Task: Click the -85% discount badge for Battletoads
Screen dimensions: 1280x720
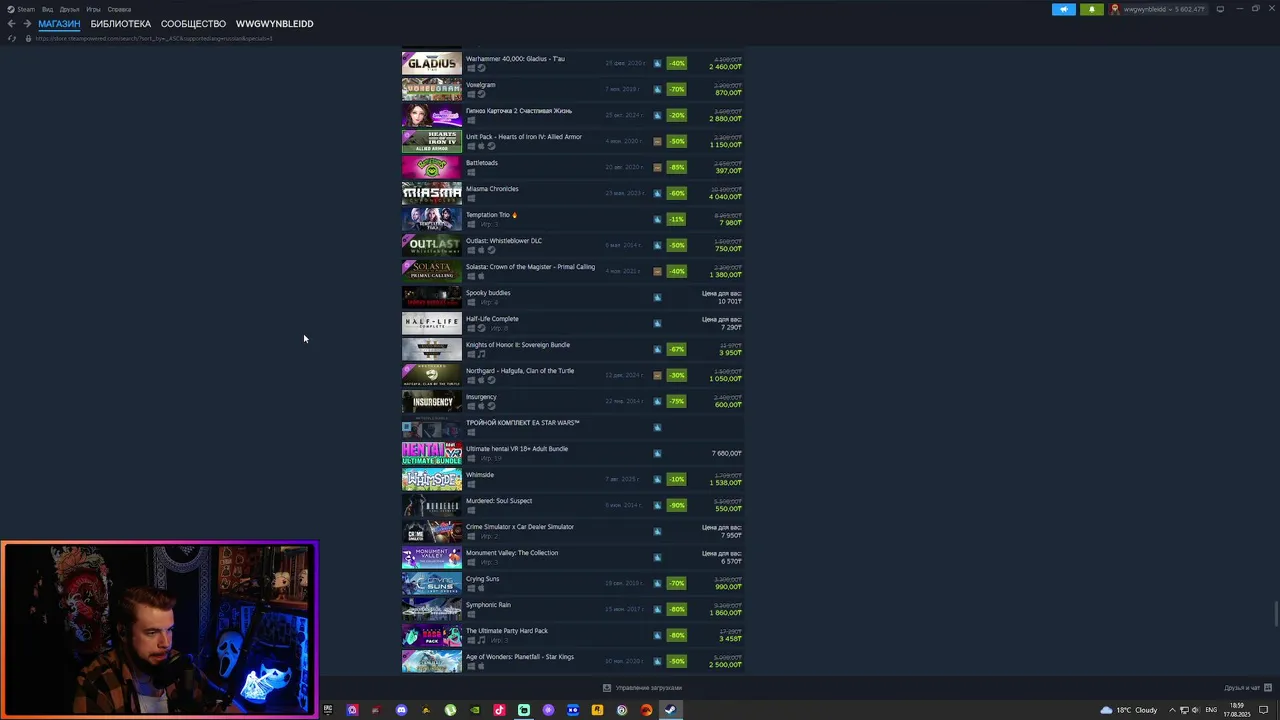Action: [677, 167]
